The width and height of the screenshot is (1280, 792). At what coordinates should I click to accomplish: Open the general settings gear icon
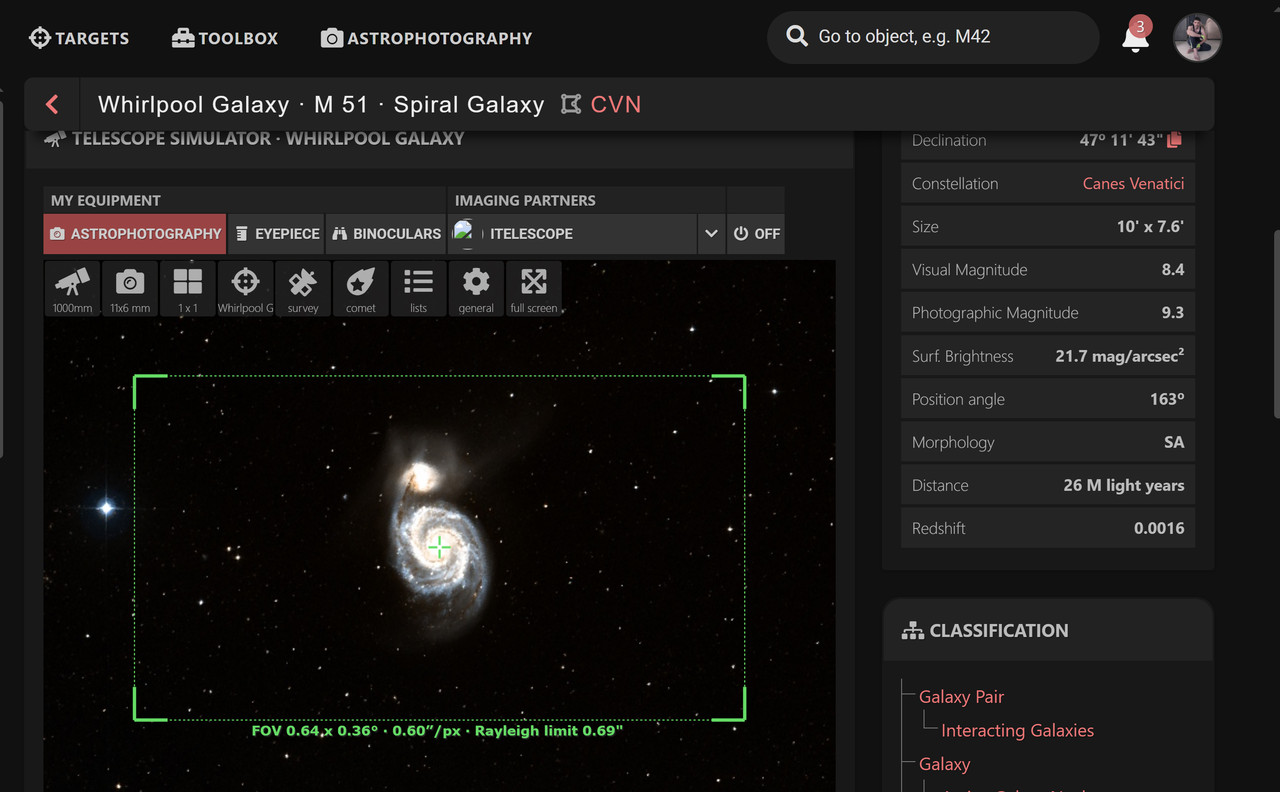[x=476, y=288]
